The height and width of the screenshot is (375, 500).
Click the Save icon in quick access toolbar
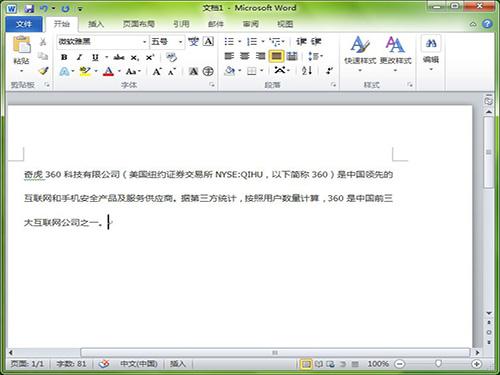(29, 8)
